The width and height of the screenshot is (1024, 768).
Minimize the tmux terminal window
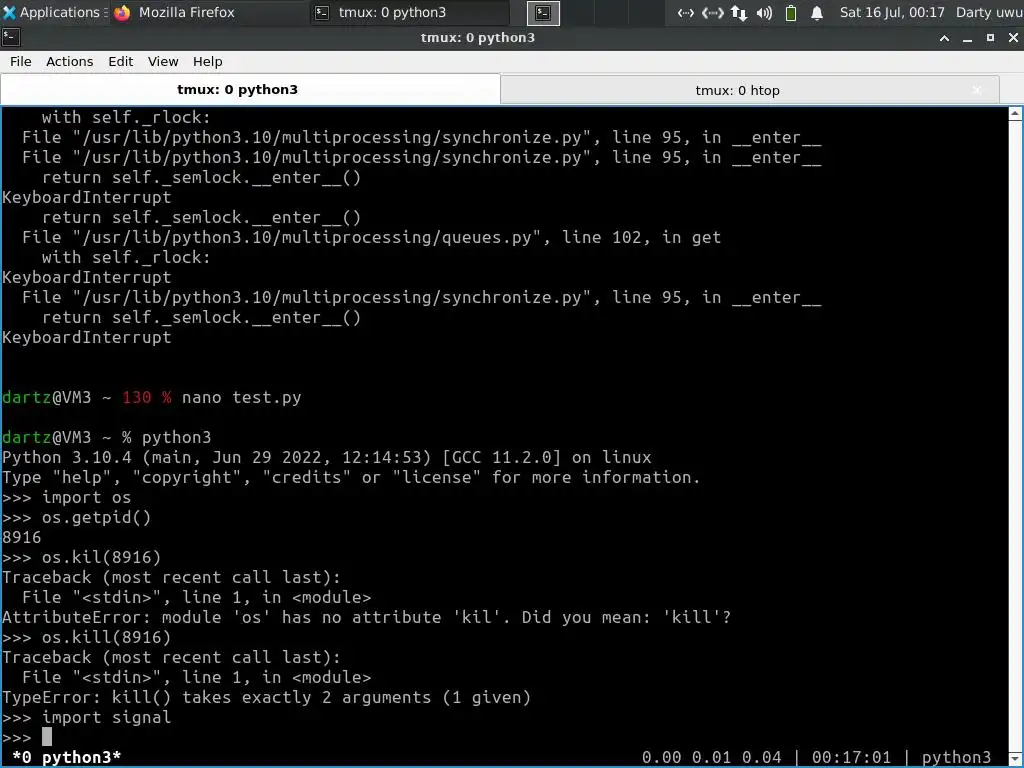967,38
